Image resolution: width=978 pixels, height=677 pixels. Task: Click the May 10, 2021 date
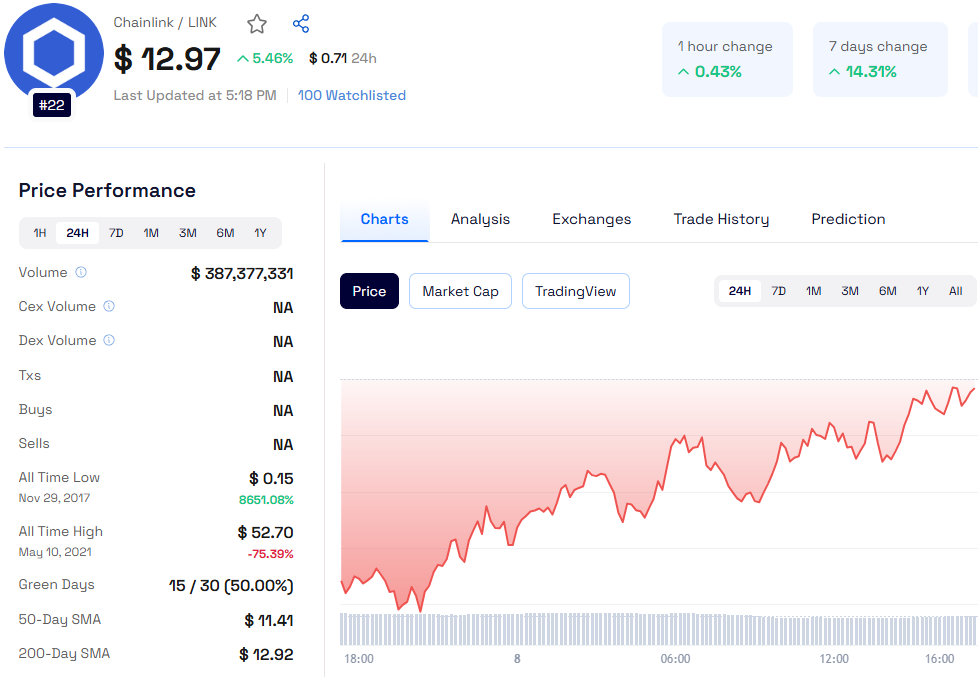click(x=55, y=552)
